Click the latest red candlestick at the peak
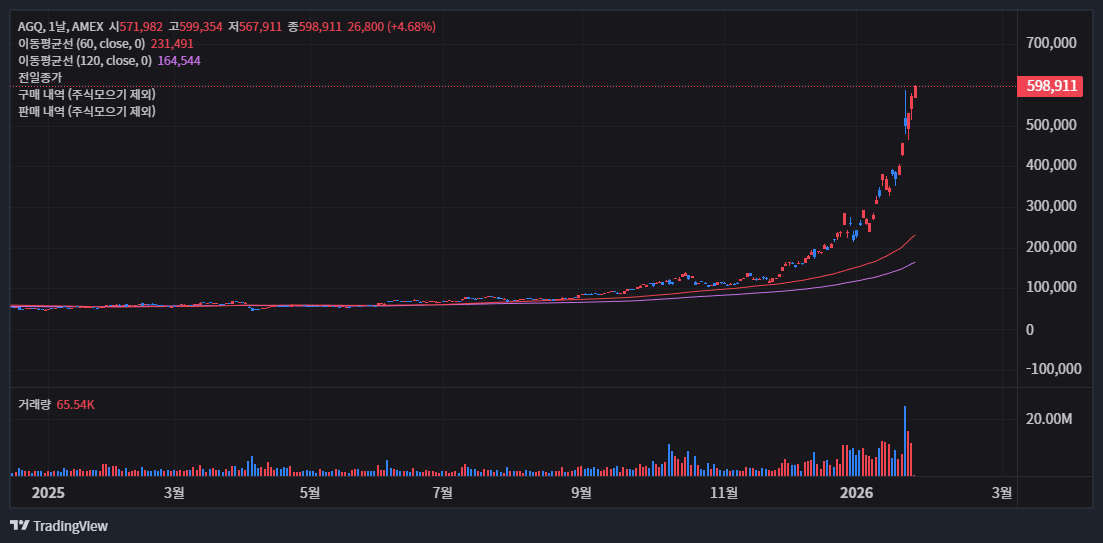This screenshot has width=1103, height=543. pyautogui.click(x=915, y=92)
